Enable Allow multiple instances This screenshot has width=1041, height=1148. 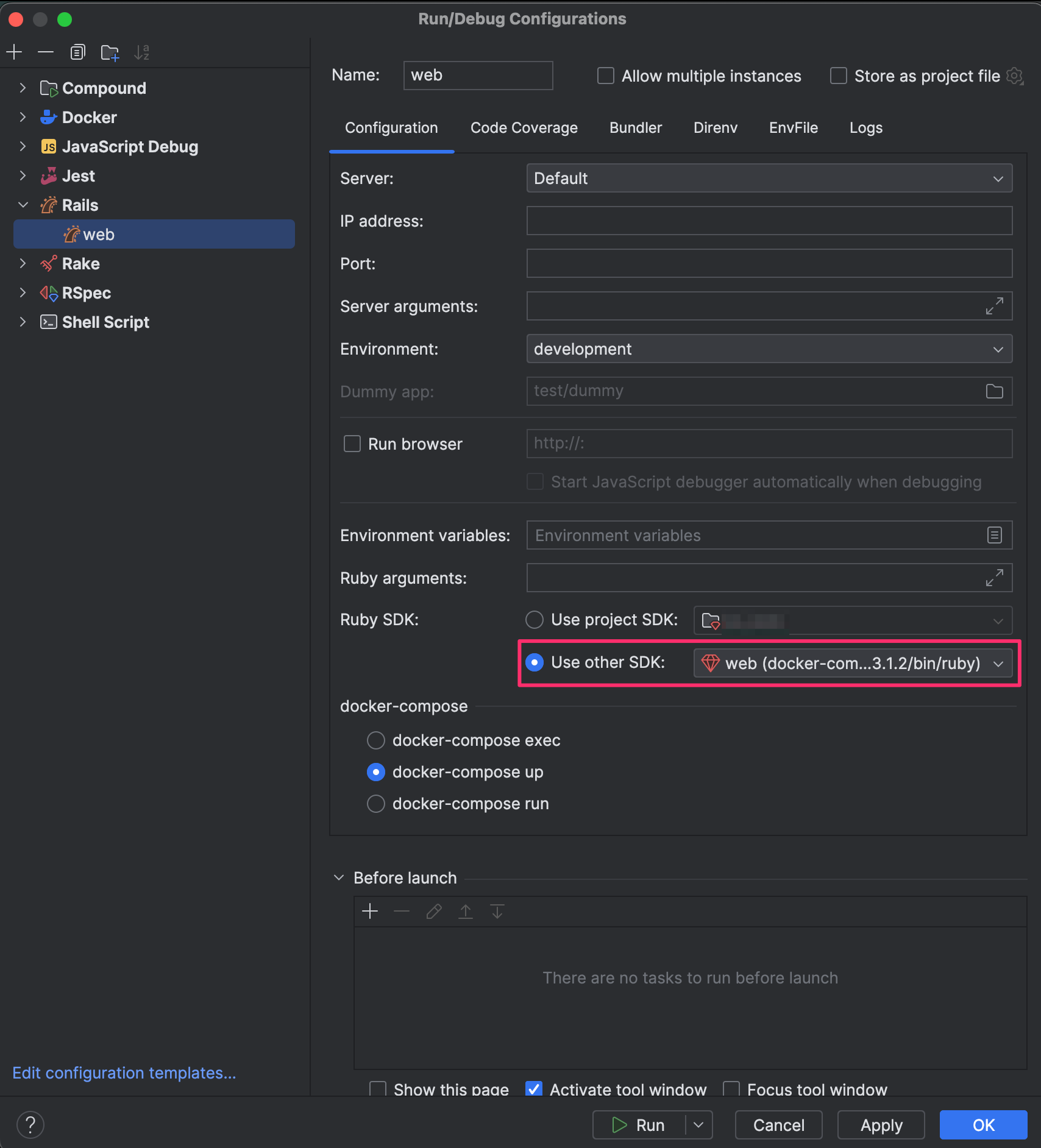tap(605, 76)
